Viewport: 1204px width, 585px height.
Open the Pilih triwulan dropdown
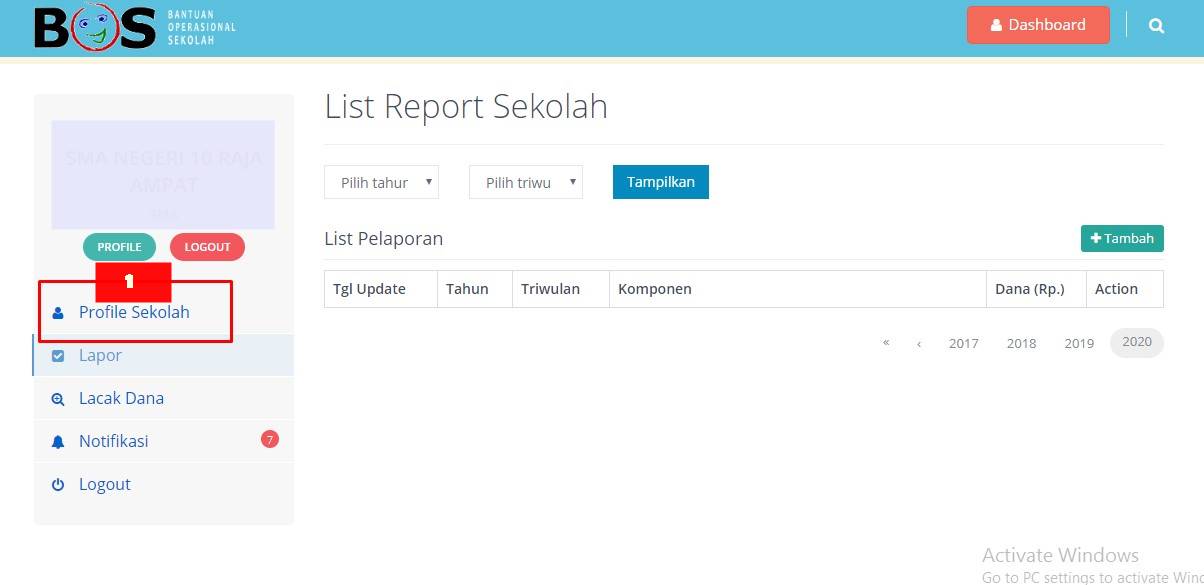(x=526, y=183)
